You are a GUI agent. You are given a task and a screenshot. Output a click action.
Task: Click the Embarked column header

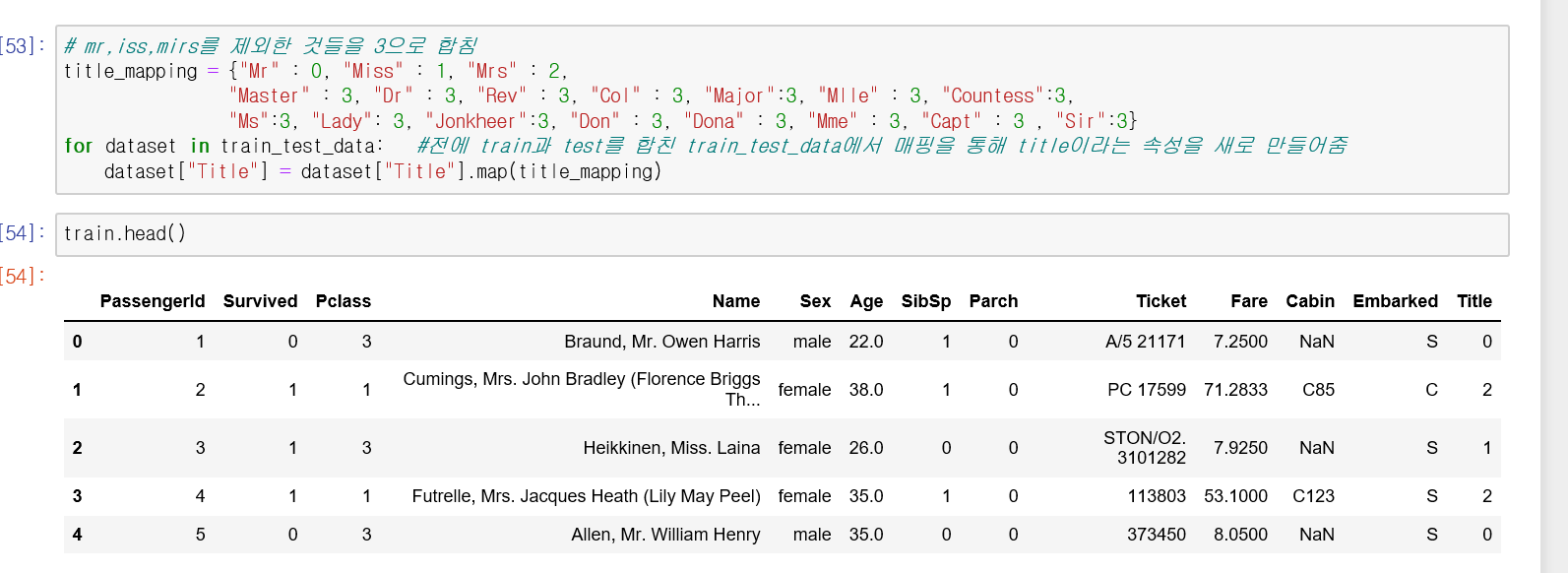pyautogui.click(x=1395, y=301)
